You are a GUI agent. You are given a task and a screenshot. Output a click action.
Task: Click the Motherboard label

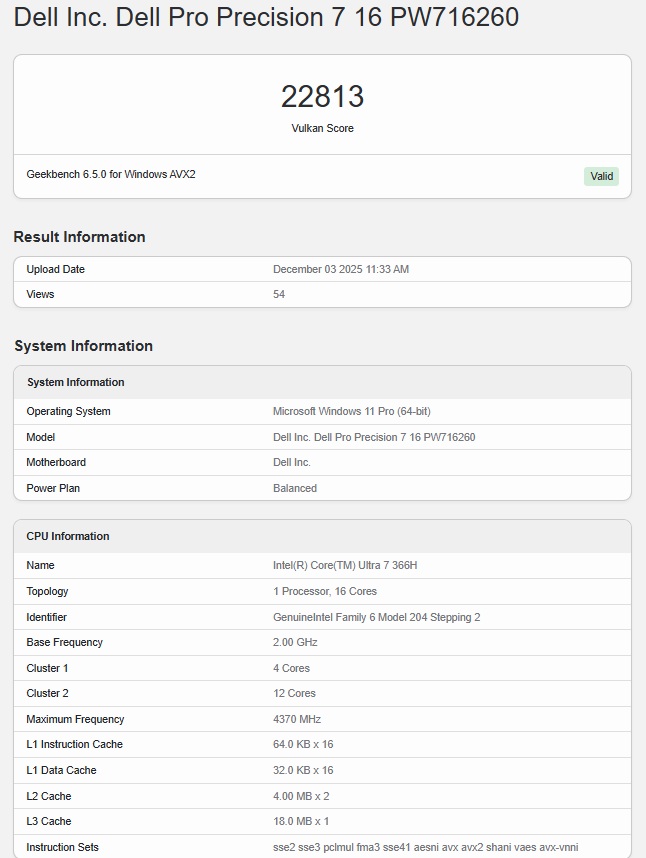click(x=56, y=462)
